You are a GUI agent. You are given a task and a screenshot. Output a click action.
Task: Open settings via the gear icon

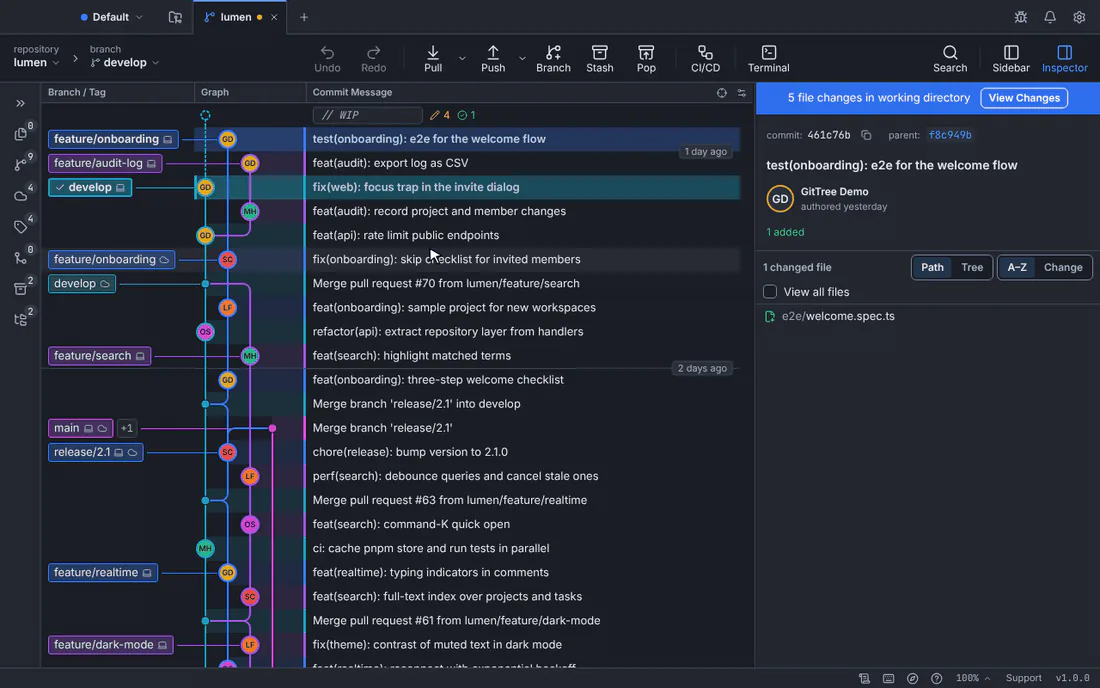1079,17
